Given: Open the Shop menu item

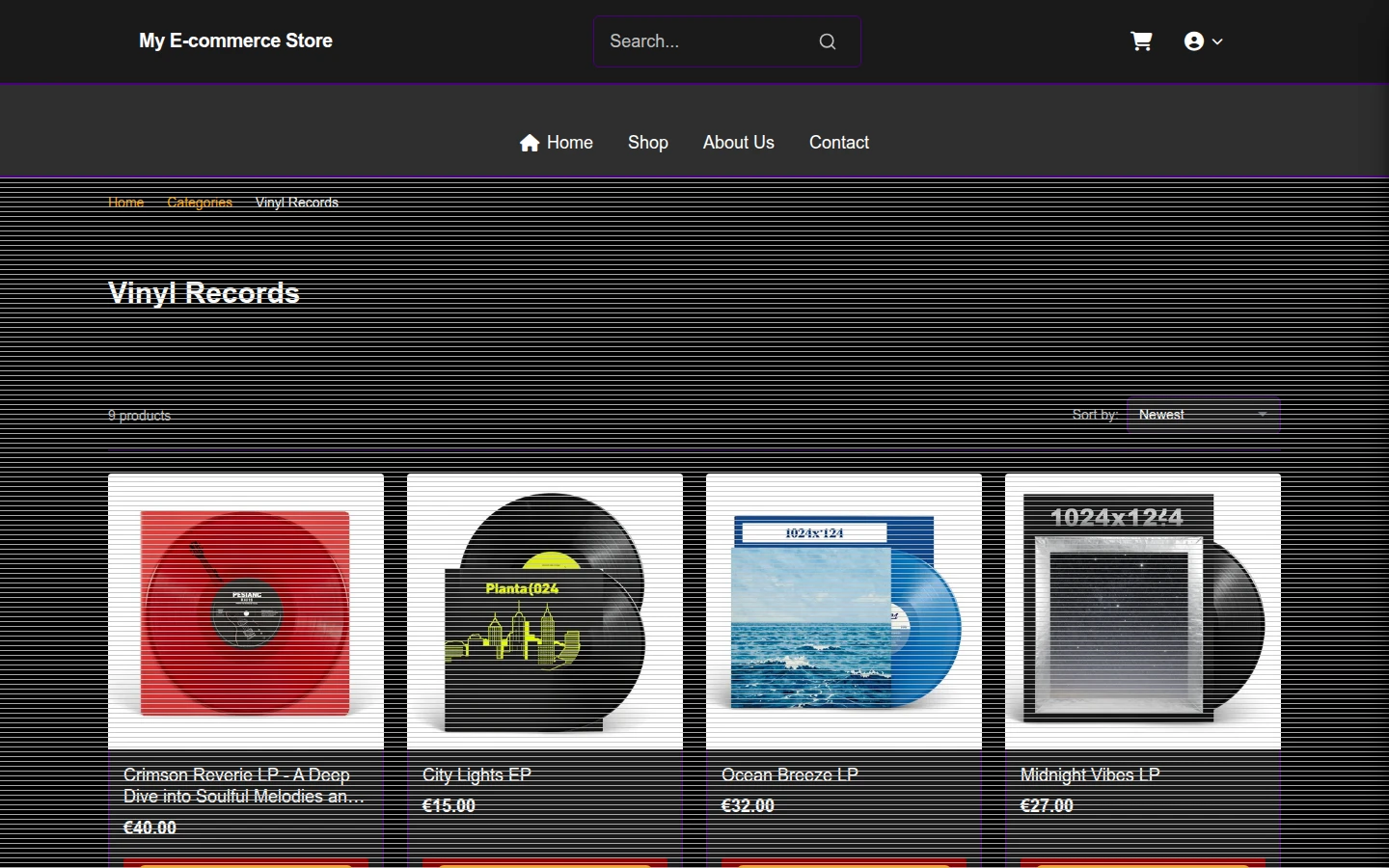Looking at the screenshot, I should tap(648, 143).
